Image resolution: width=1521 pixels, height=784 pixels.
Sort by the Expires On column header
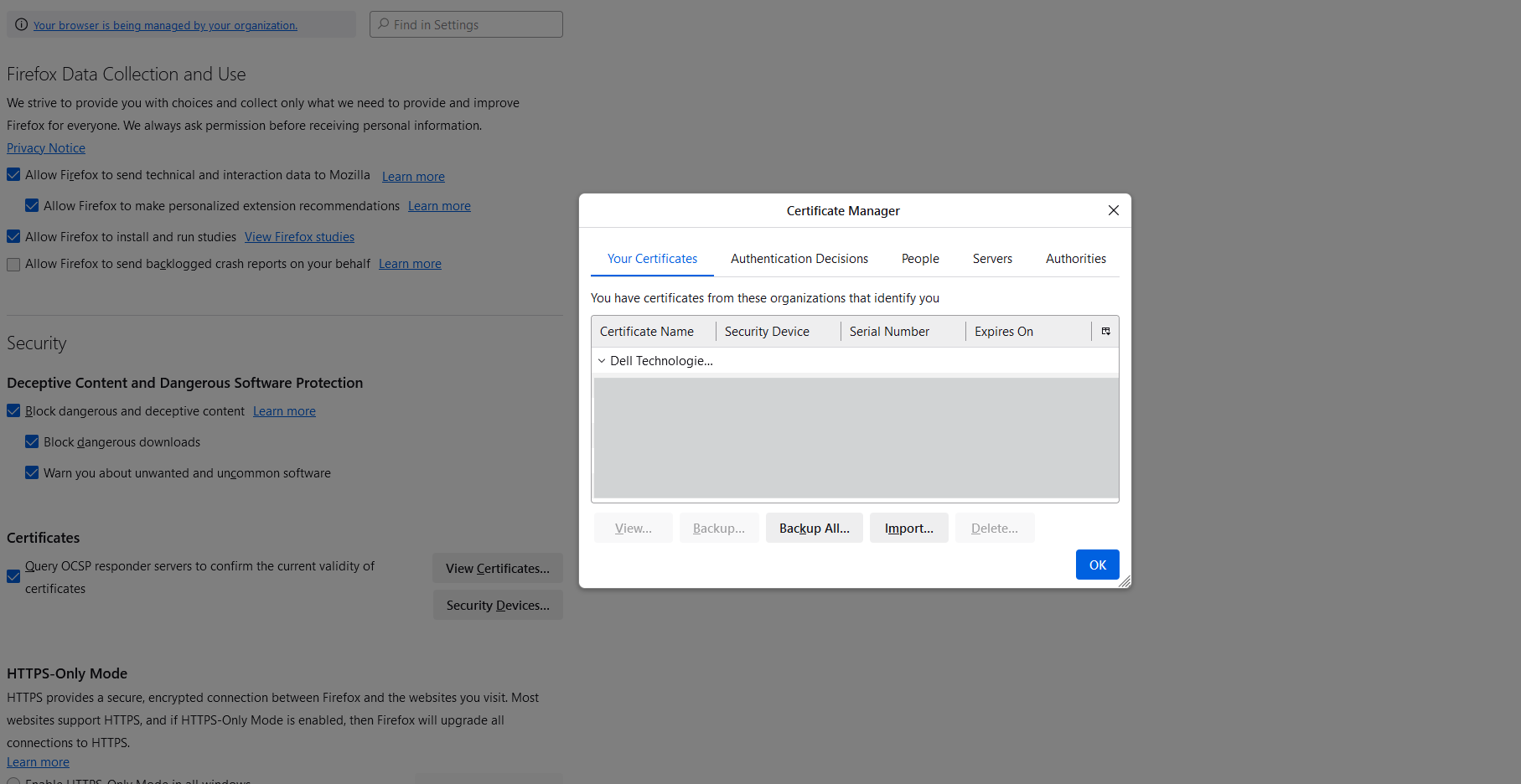[1003, 332]
